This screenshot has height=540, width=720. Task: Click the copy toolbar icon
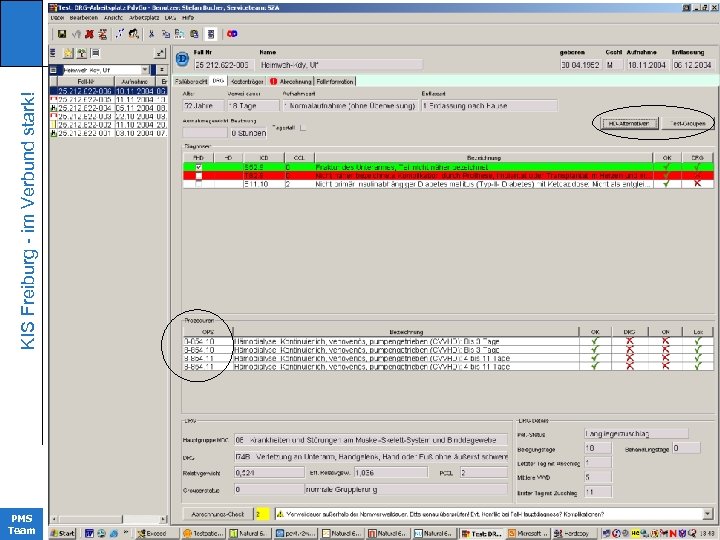coord(166,34)
